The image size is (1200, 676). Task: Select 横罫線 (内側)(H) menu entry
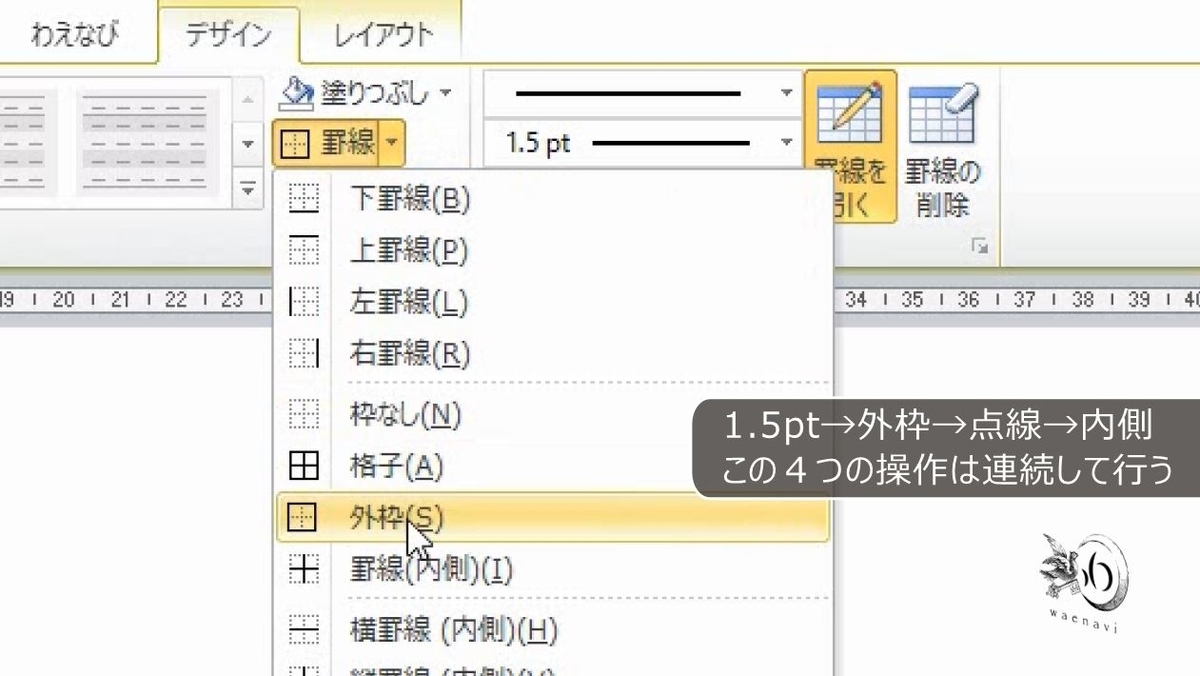[x=553, y=629]
